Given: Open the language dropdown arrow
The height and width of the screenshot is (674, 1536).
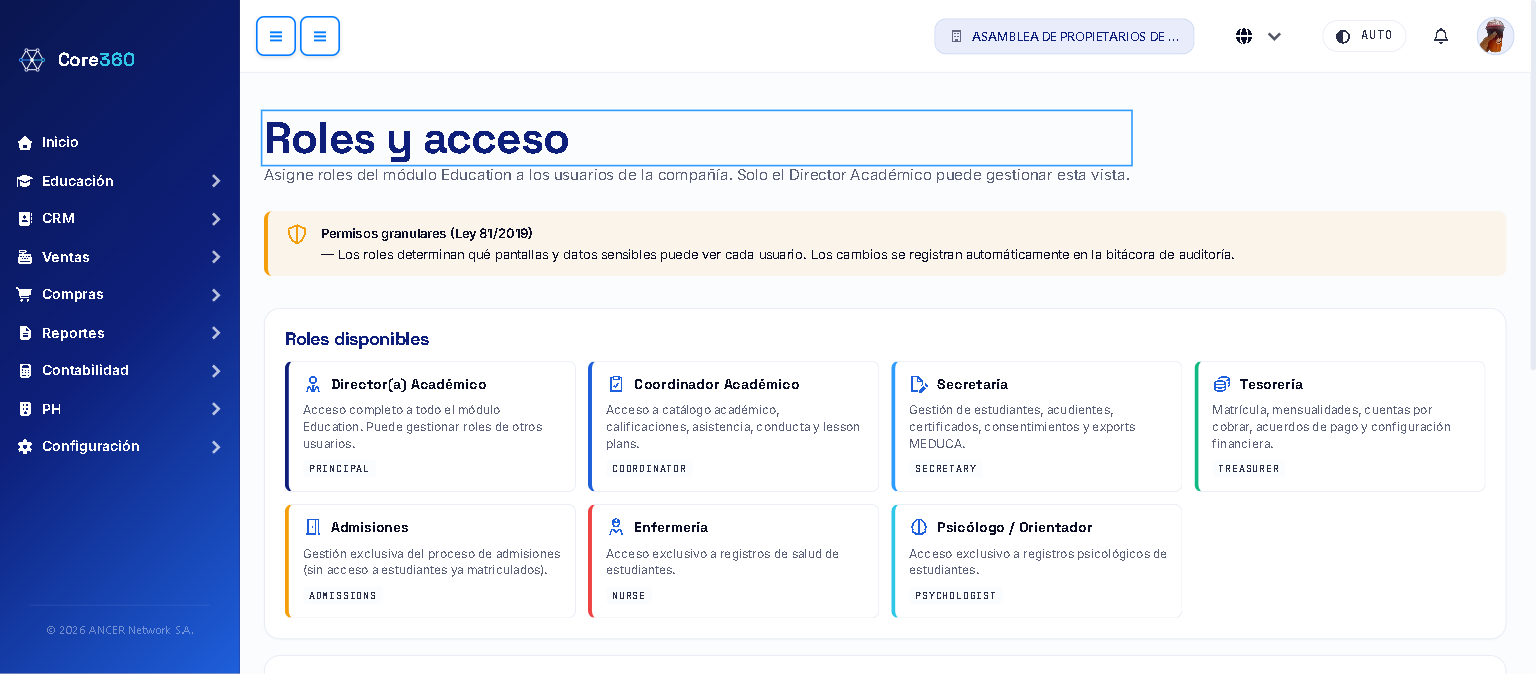Looking at the screenshot, I should click(x=1274, y=37).
